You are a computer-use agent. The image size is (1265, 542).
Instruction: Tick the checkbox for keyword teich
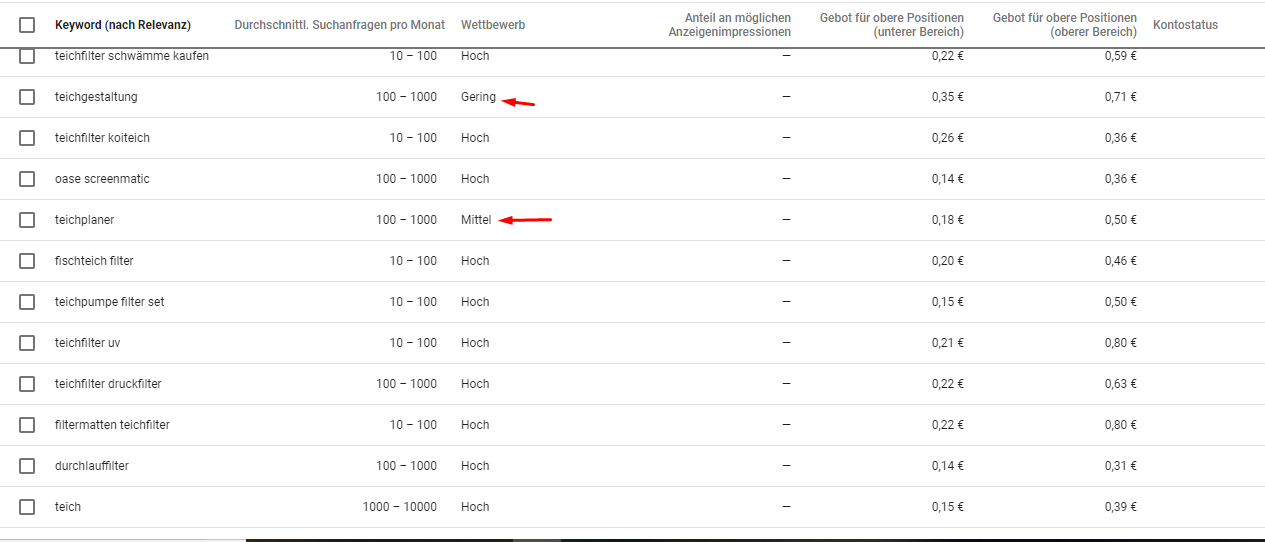click(x=27, y=507)
